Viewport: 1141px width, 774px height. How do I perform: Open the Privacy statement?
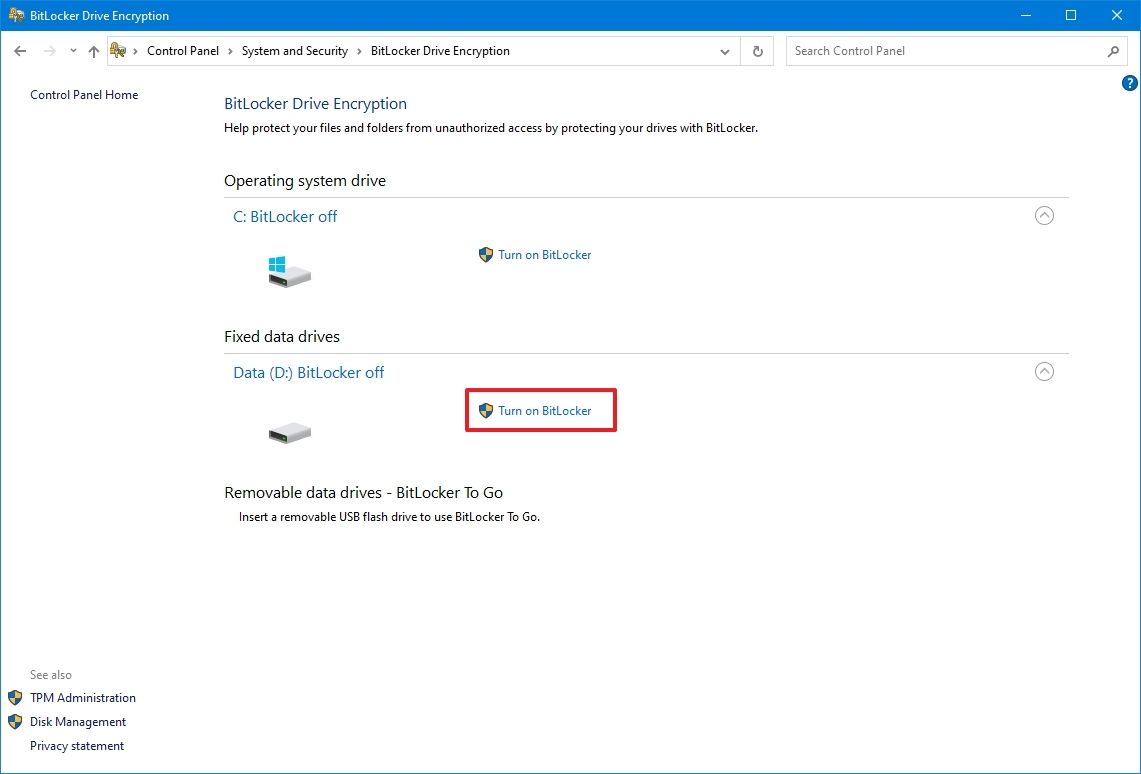77,745
